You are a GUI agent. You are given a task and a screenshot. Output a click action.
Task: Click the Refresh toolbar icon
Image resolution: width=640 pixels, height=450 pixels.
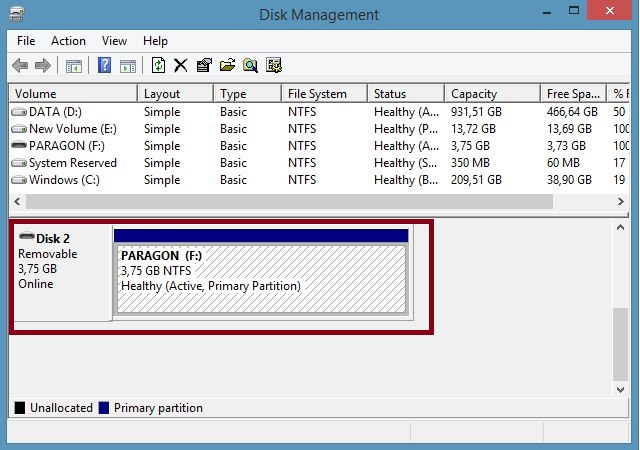click(158, 65)
